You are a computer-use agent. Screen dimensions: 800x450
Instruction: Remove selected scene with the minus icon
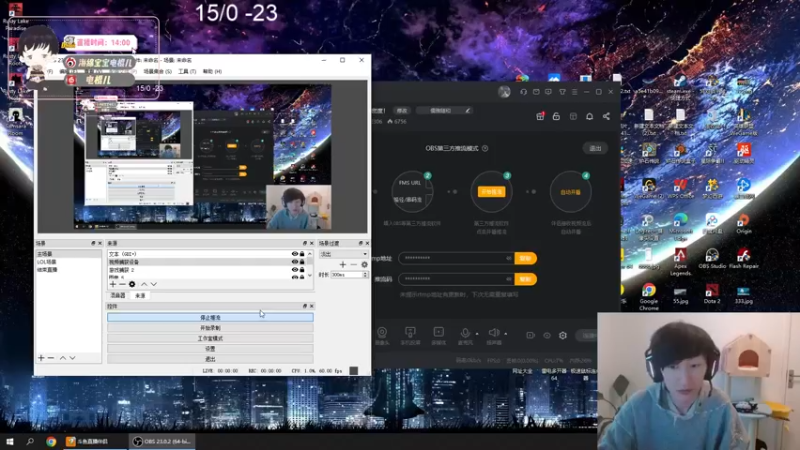[51, 358]
